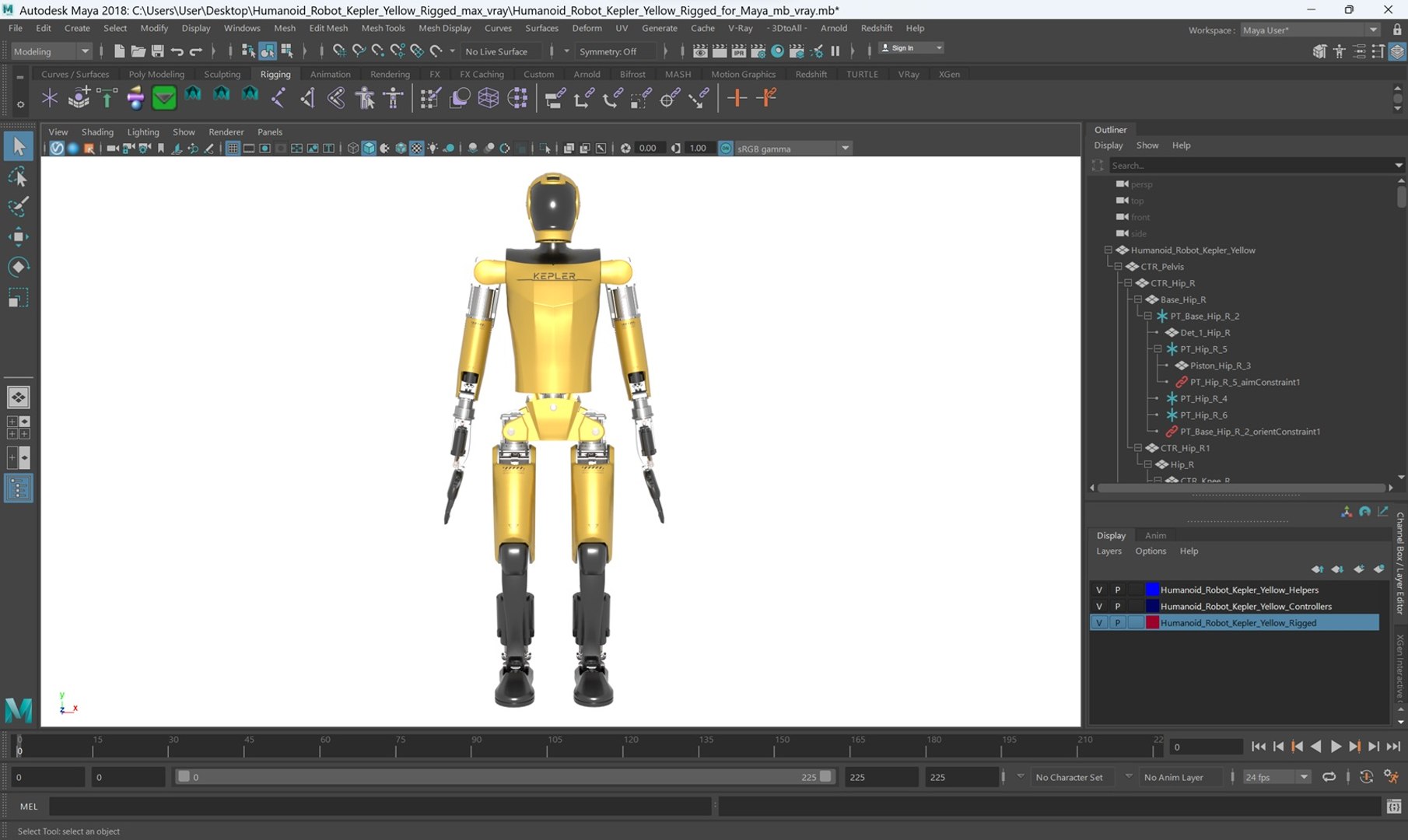Click the playback range slider bar
The height and width of the screenshot is (840, 1408).
pos(505,776)
